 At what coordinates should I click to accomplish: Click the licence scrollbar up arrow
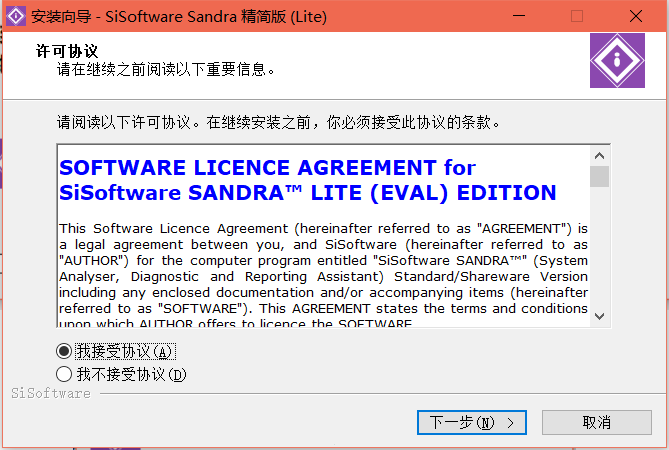click(599, 156)
